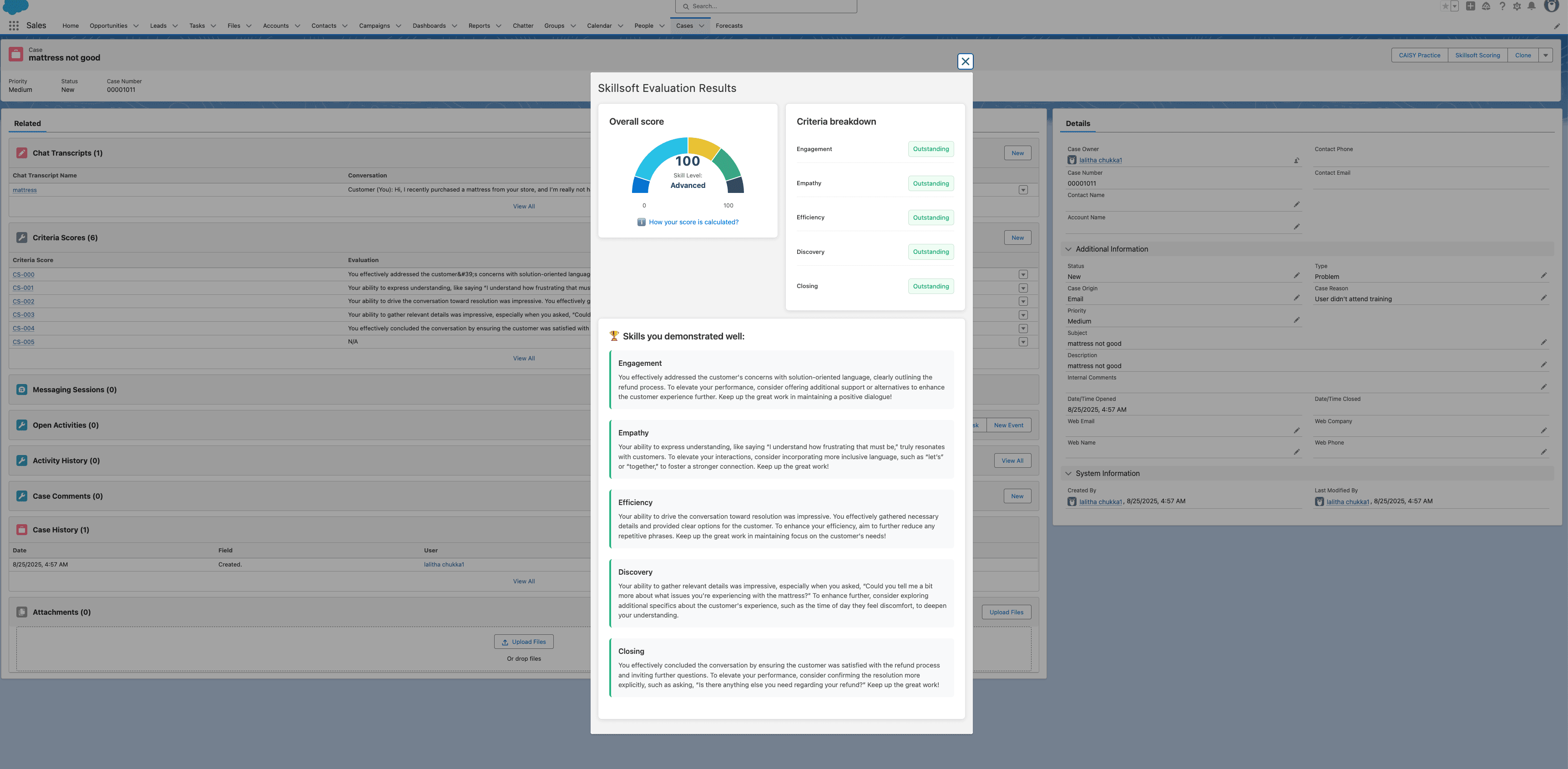1568x769 pixels.
Task: Expand the Opportunities nav chevron
Action: click(x=136, y=26)
